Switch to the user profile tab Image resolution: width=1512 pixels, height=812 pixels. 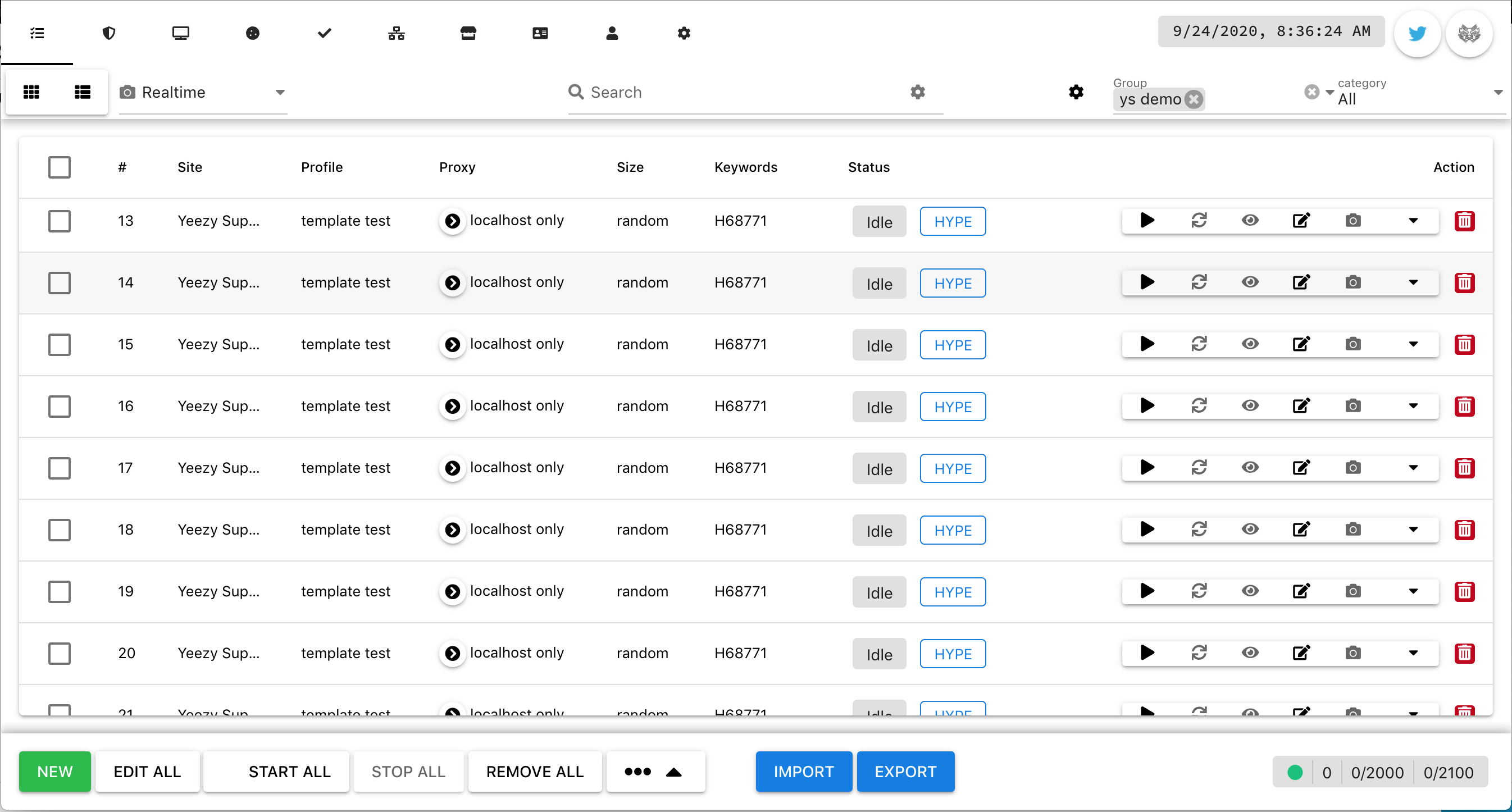click(x=612, y=34)
